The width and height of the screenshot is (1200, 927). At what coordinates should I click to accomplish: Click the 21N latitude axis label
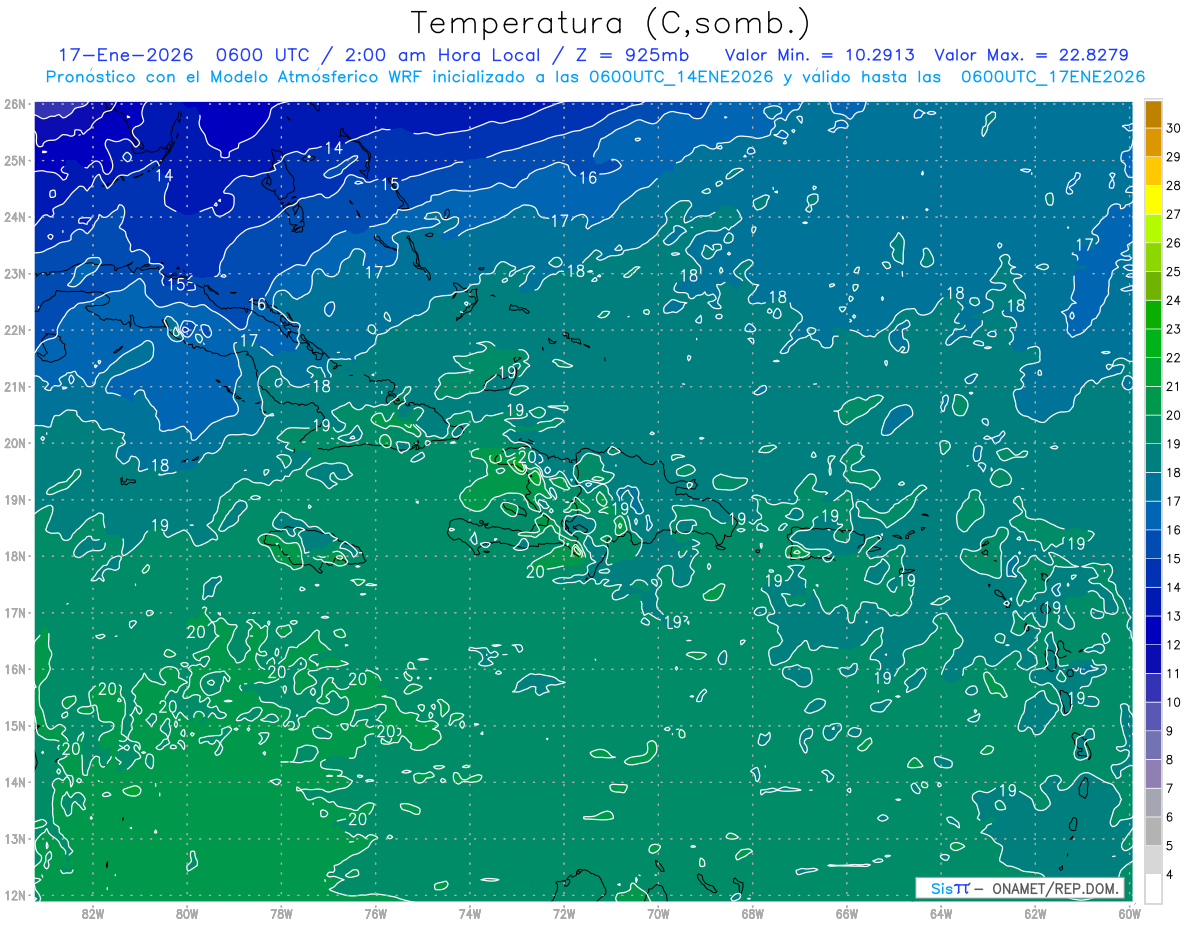coord(14,386)
